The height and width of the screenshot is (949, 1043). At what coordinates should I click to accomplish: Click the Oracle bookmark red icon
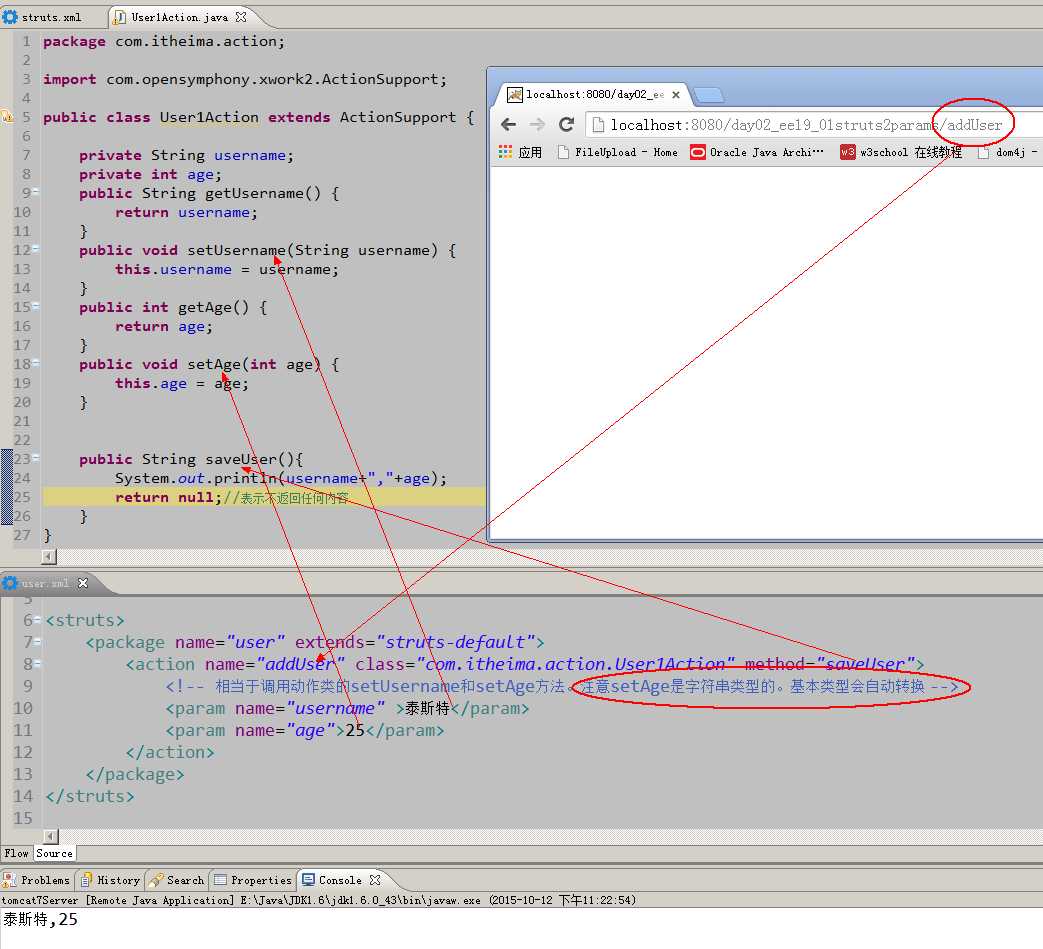click(x=698, y=152)
